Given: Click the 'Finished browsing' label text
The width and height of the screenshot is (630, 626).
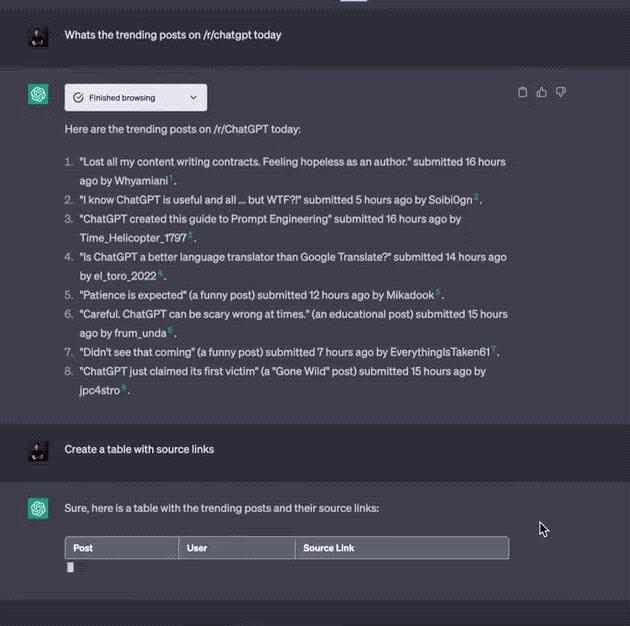Looking at the screenshot, I should tap(122, 98).
